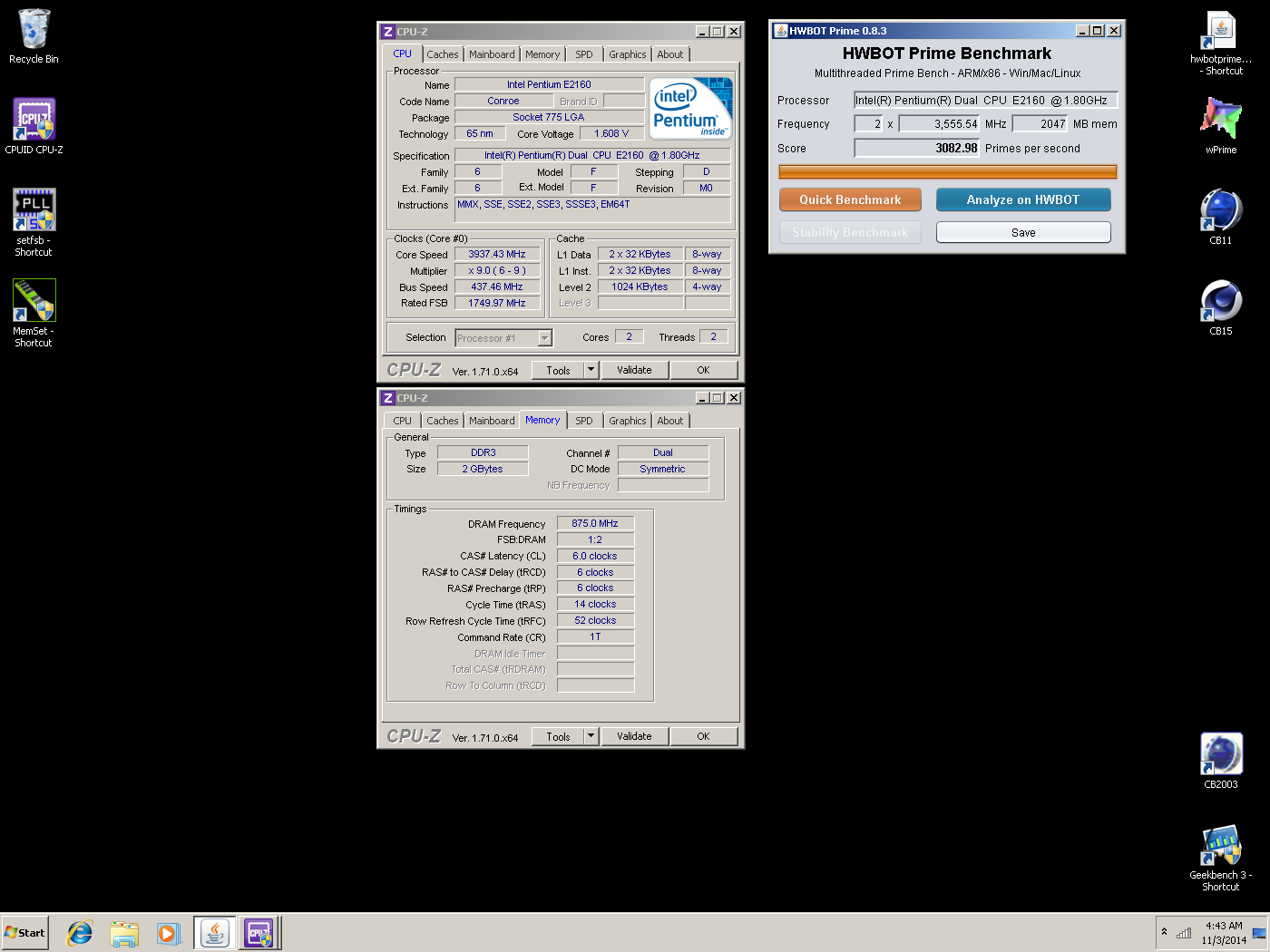Click the network signal tray icon
Screen dimensions: 1270x952
click(1184, 933)
